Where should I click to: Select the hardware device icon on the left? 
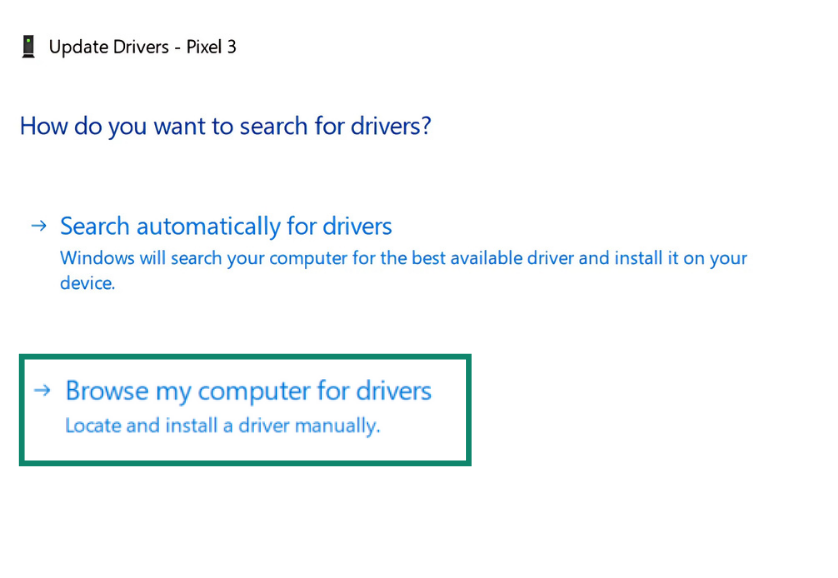[28, 46]
